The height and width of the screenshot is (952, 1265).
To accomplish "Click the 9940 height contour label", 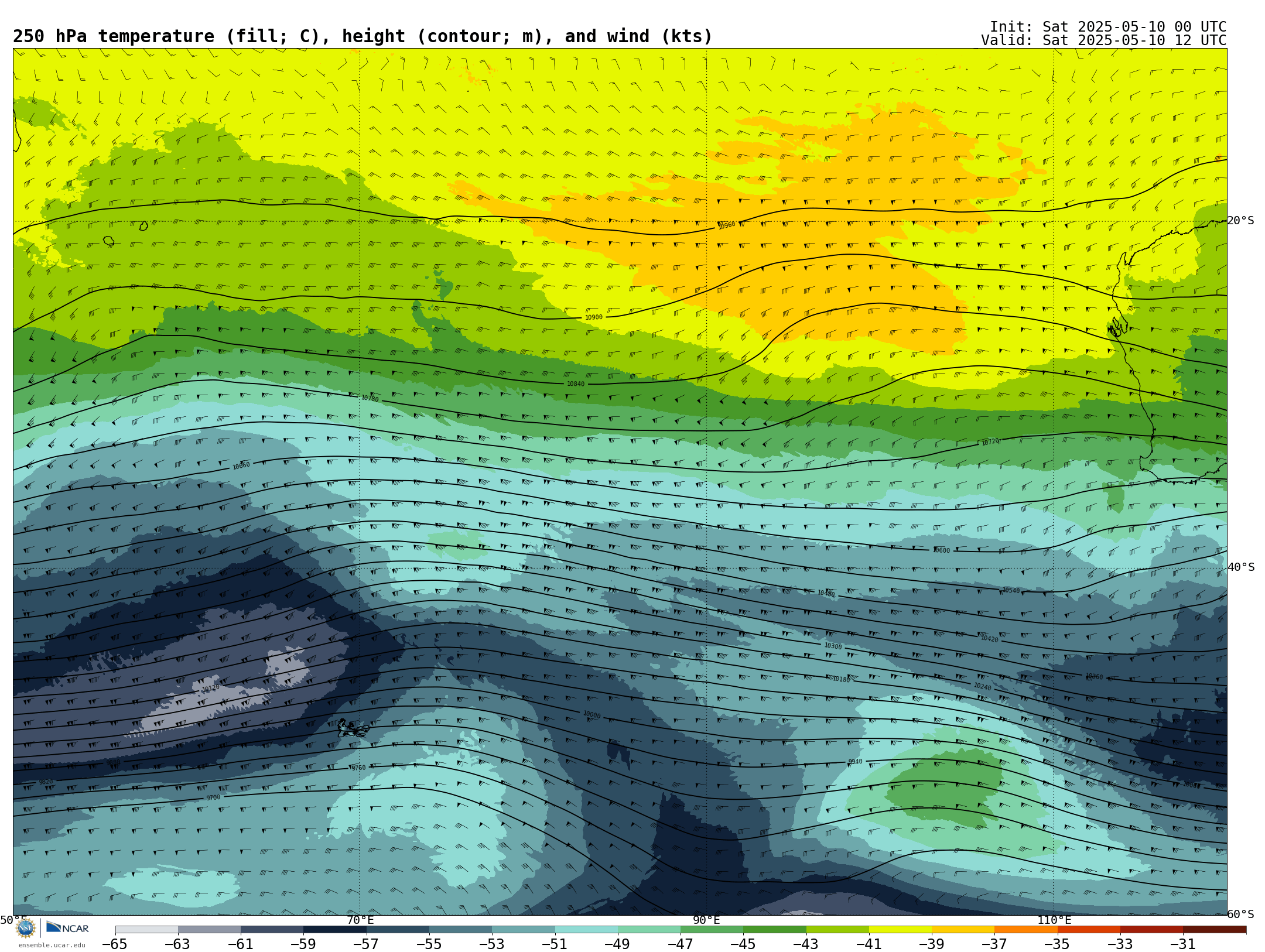I will point(855,762).
